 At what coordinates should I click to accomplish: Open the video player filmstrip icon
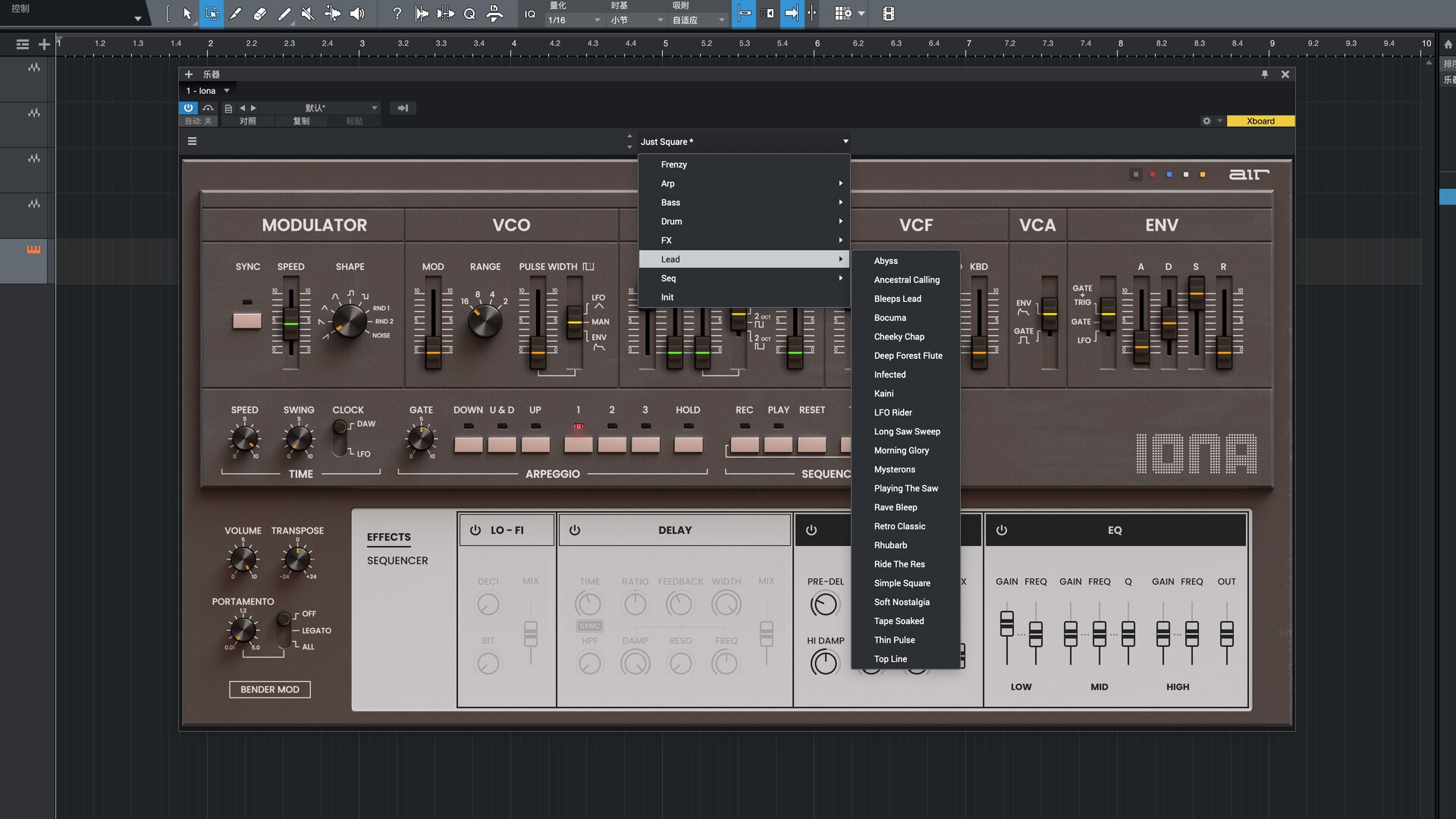[889, 14]
